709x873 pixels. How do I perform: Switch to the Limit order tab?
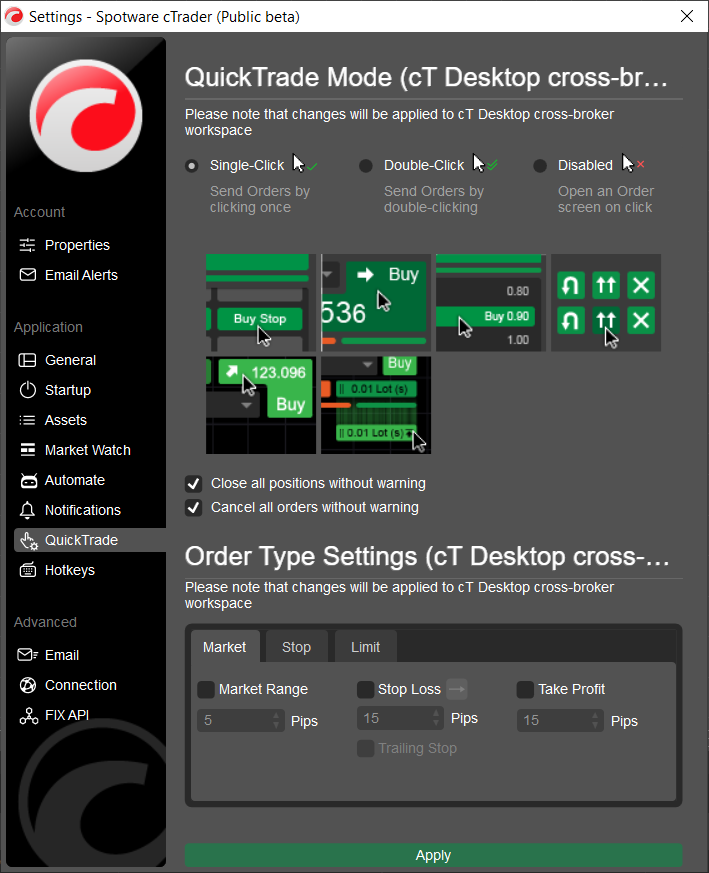click(x=365, y=647)
